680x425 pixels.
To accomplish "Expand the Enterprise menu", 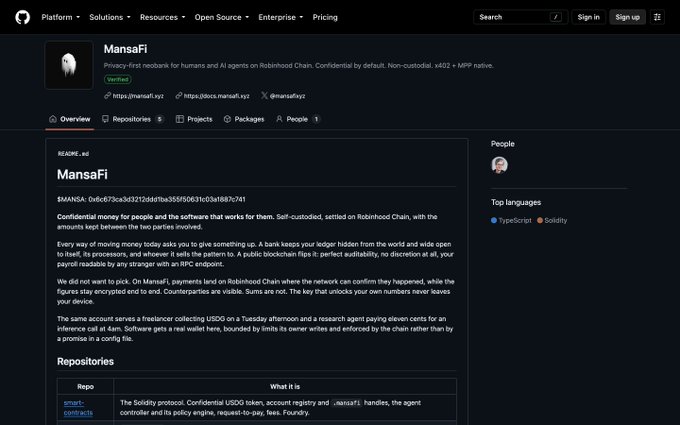I will point(281,17).
